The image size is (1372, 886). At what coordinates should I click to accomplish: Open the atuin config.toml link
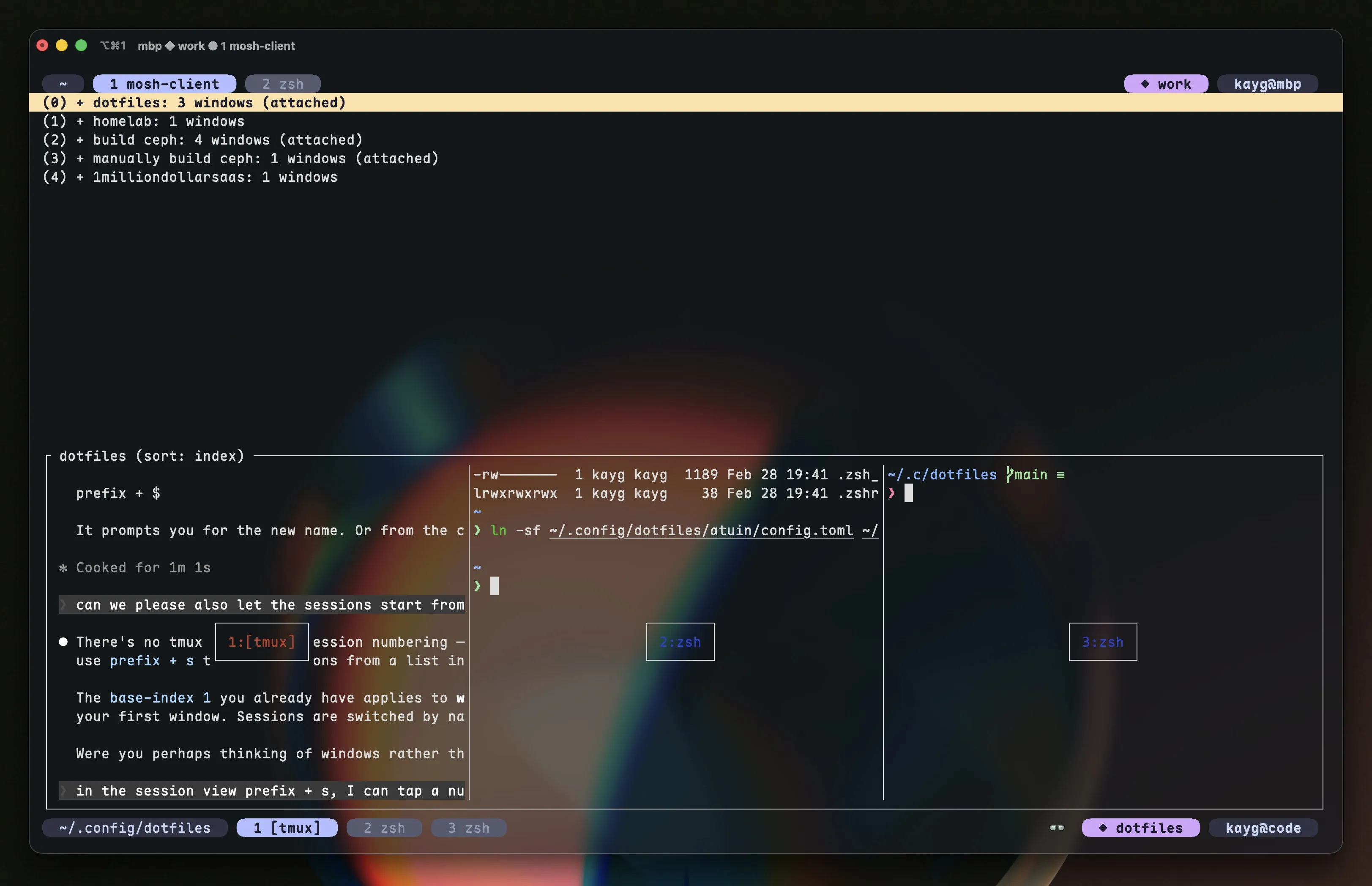pos(701,531)
